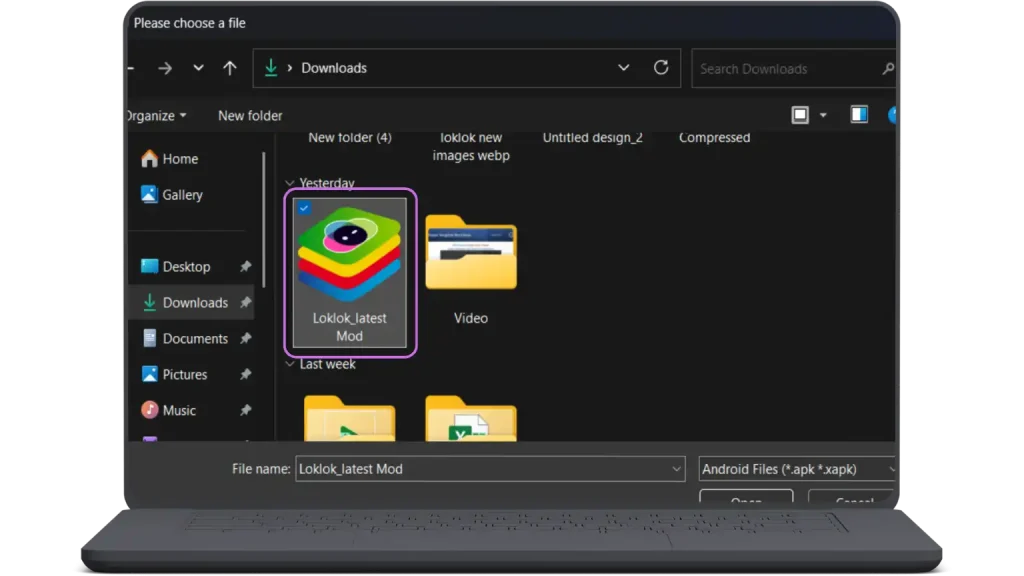Click the Search Downloads field

click(785, 69)
